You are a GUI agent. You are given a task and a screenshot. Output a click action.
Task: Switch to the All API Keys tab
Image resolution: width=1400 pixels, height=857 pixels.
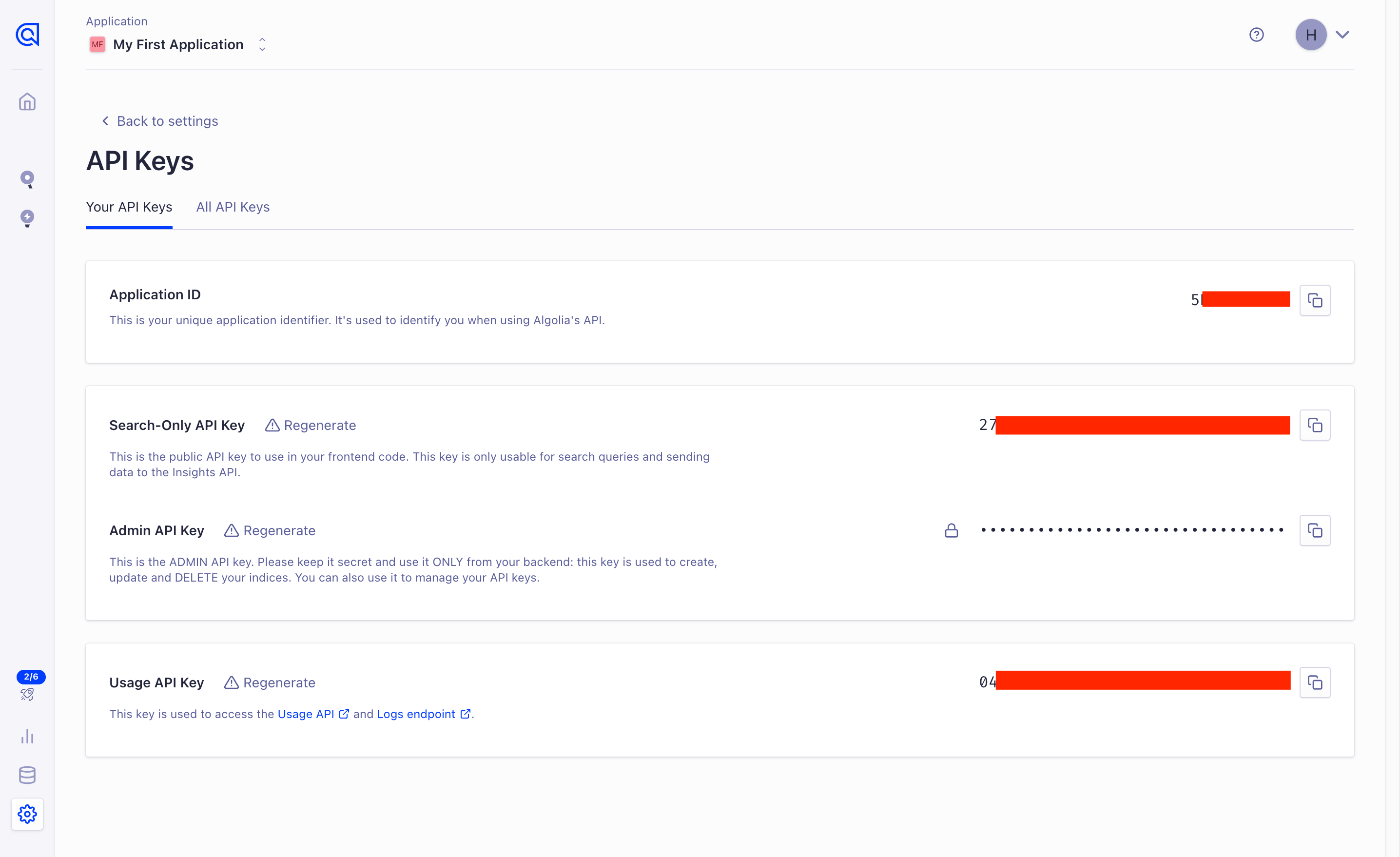click(x=233, y=207)
